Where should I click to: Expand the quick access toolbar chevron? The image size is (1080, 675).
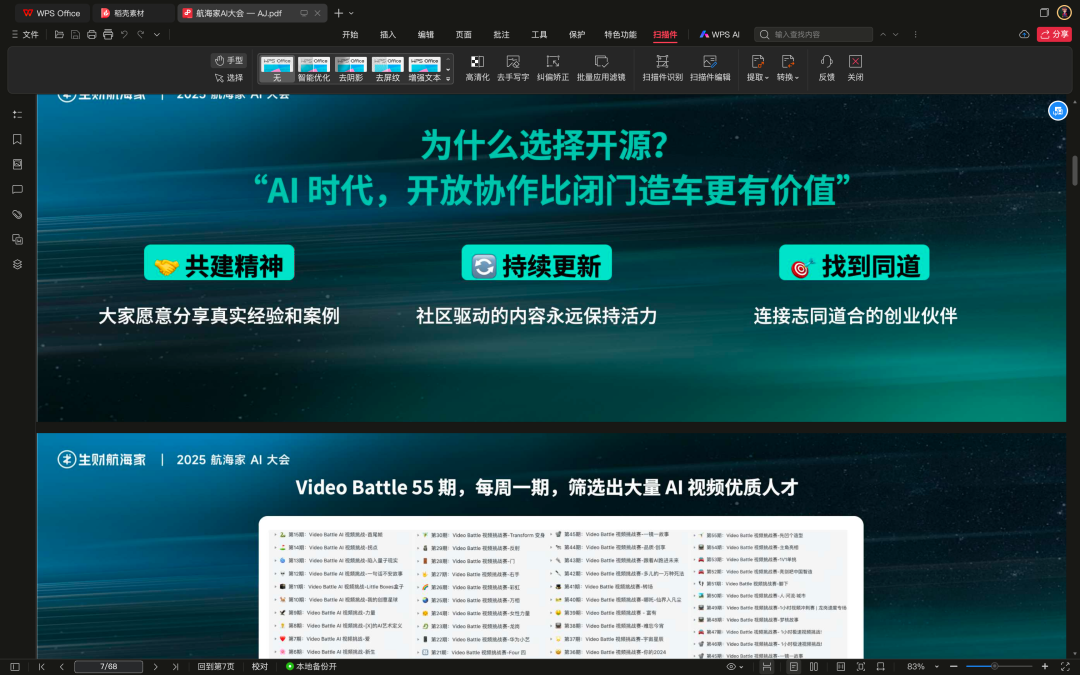[157, 34]
